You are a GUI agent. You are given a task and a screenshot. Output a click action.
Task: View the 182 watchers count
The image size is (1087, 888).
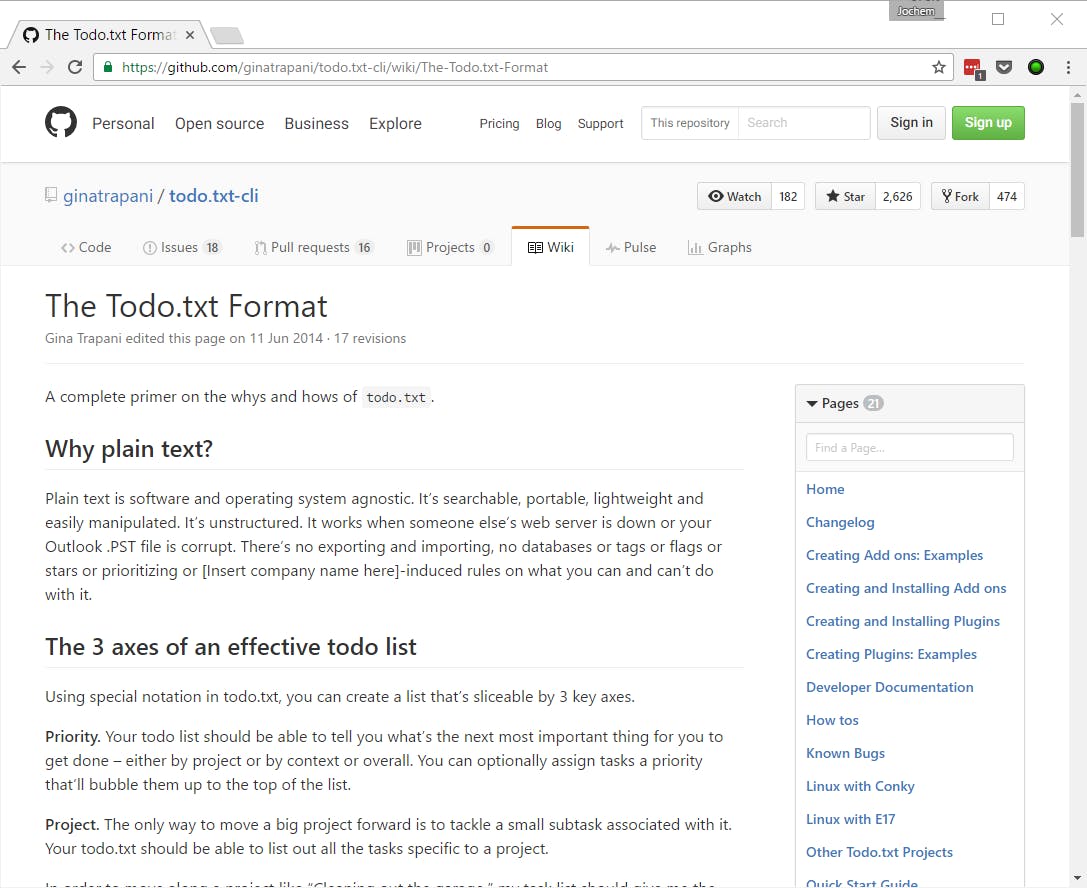[788, 196]
